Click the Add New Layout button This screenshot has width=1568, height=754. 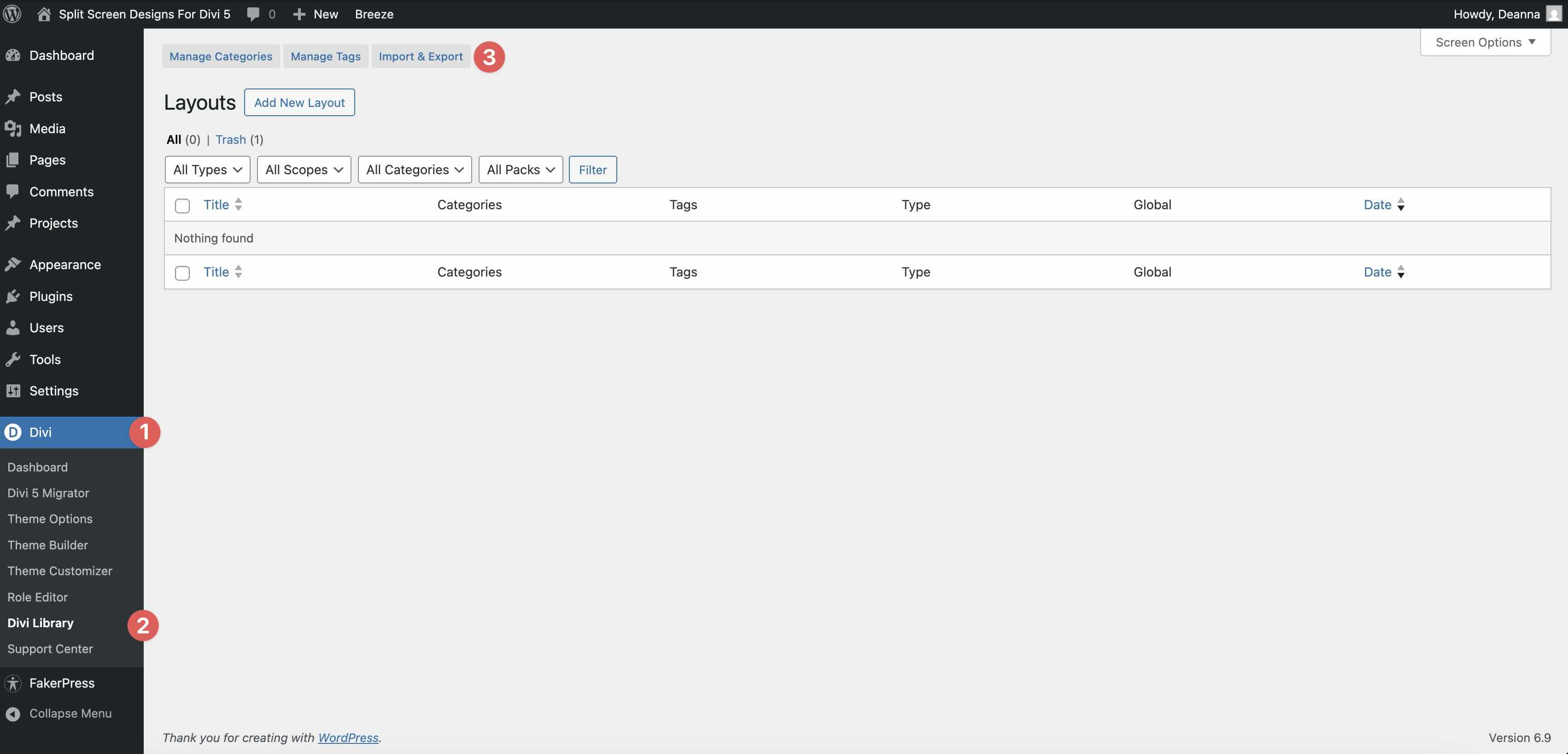point(299,102)
